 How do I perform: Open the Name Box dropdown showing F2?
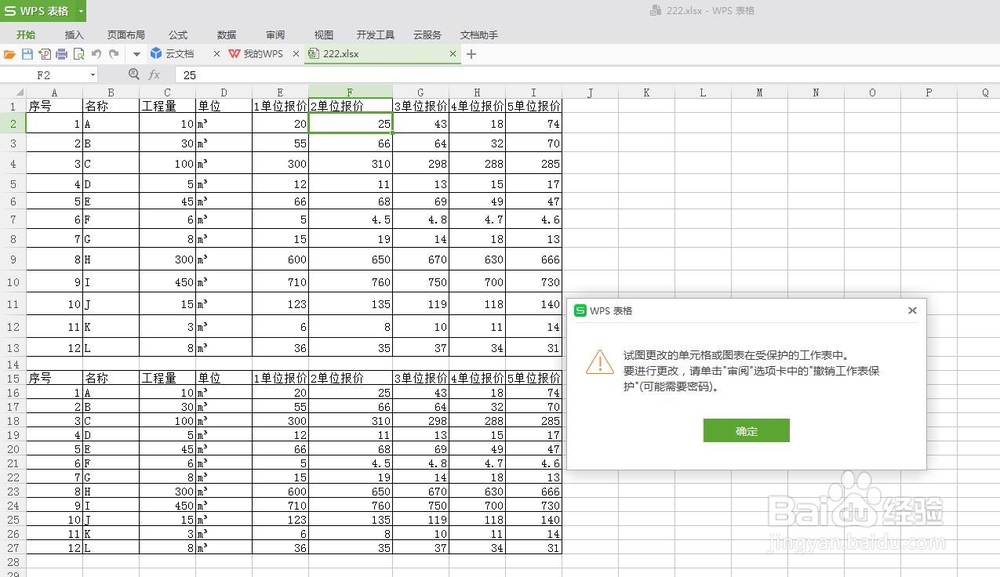coord(94,74)
